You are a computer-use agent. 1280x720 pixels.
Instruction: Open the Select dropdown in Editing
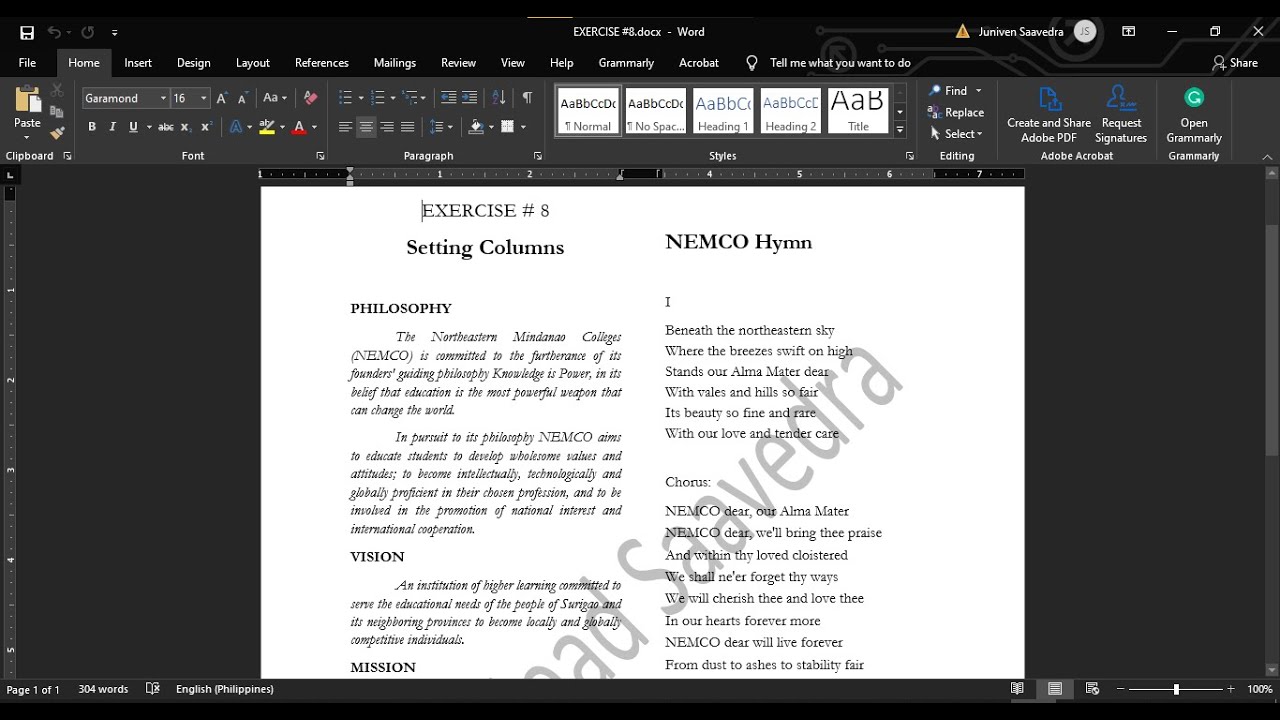(957, 133)
